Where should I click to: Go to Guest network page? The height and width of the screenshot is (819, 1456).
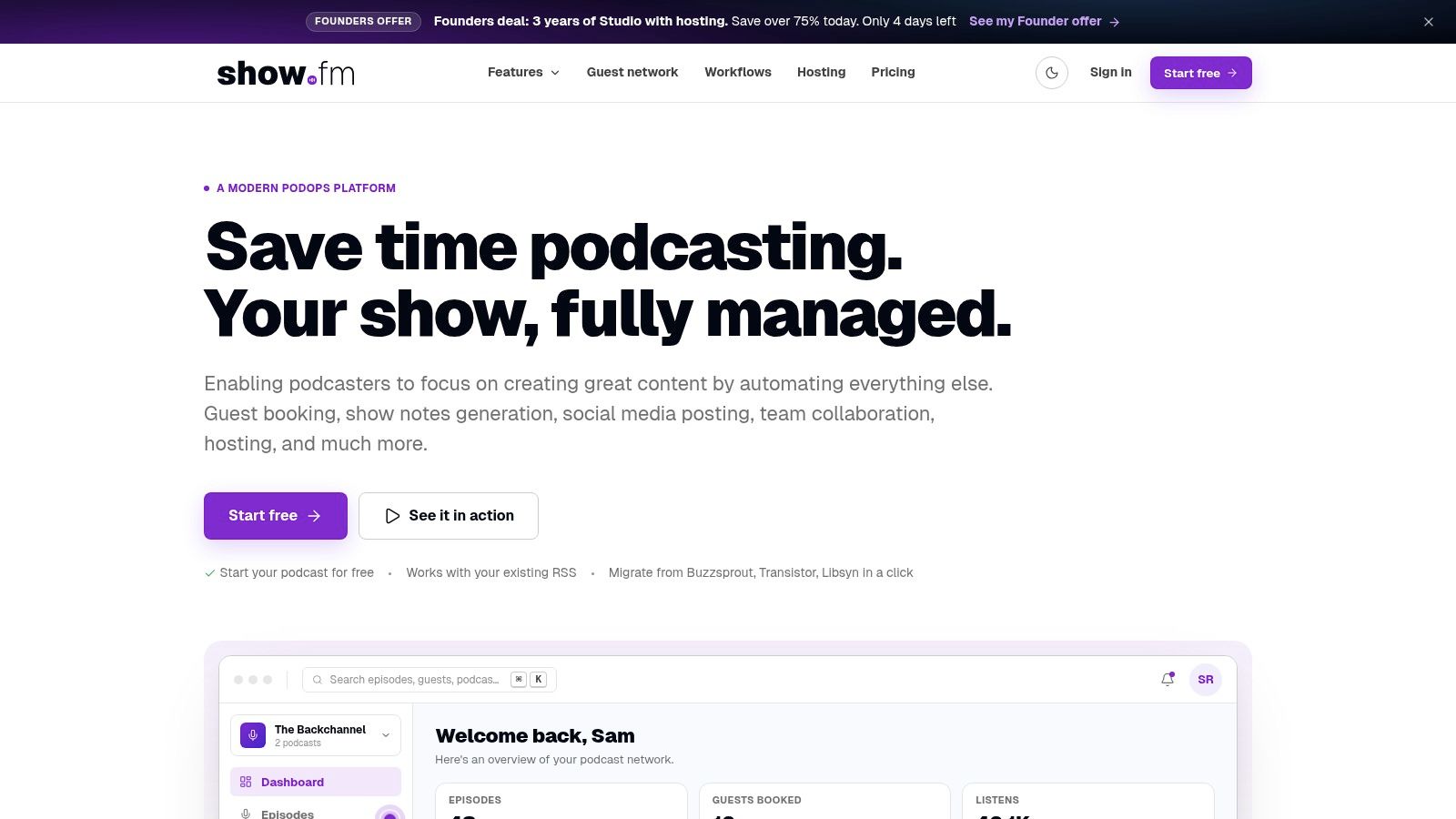[x=632, y=72]
